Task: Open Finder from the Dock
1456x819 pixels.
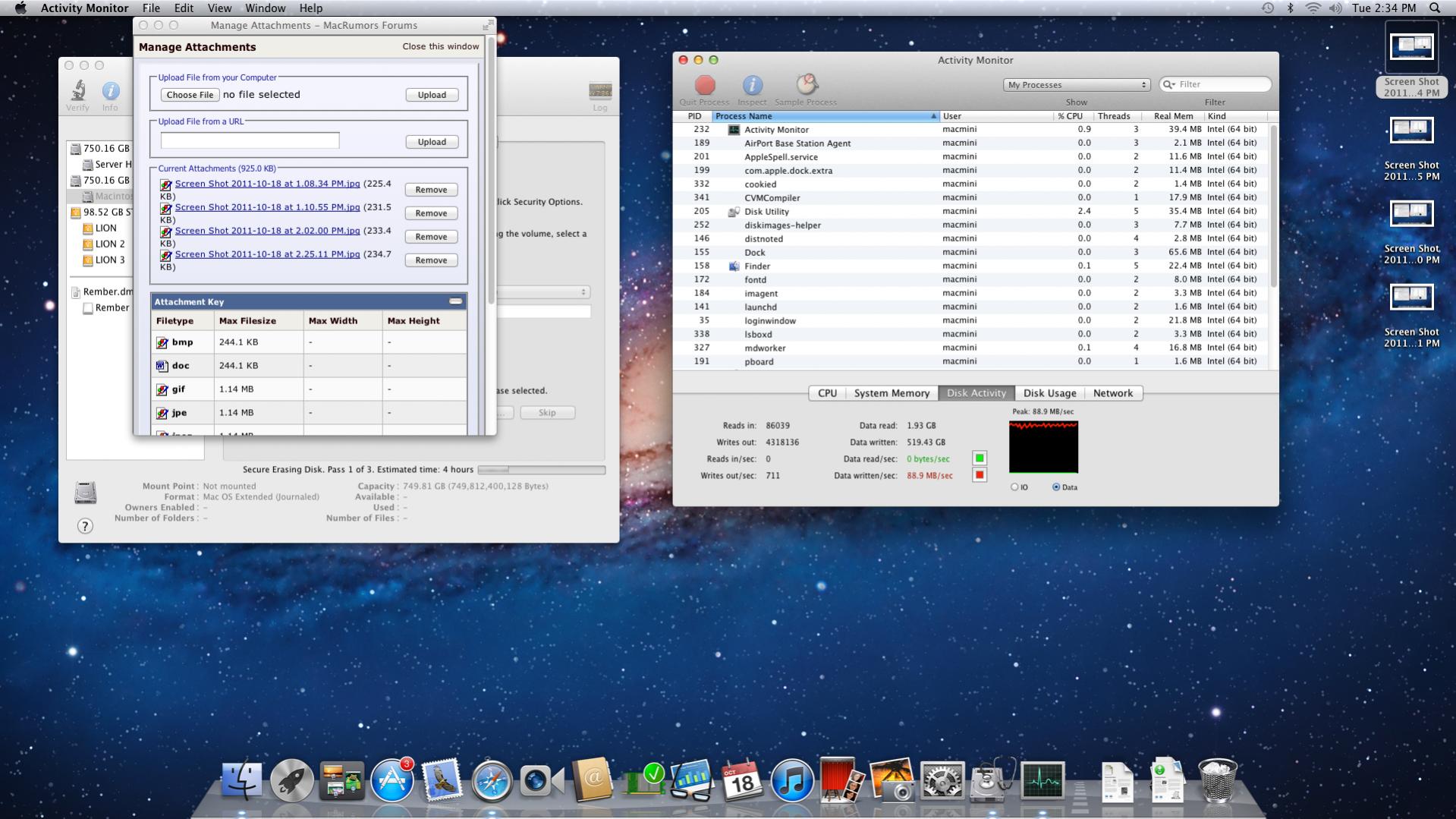Action: coord(241,780)
